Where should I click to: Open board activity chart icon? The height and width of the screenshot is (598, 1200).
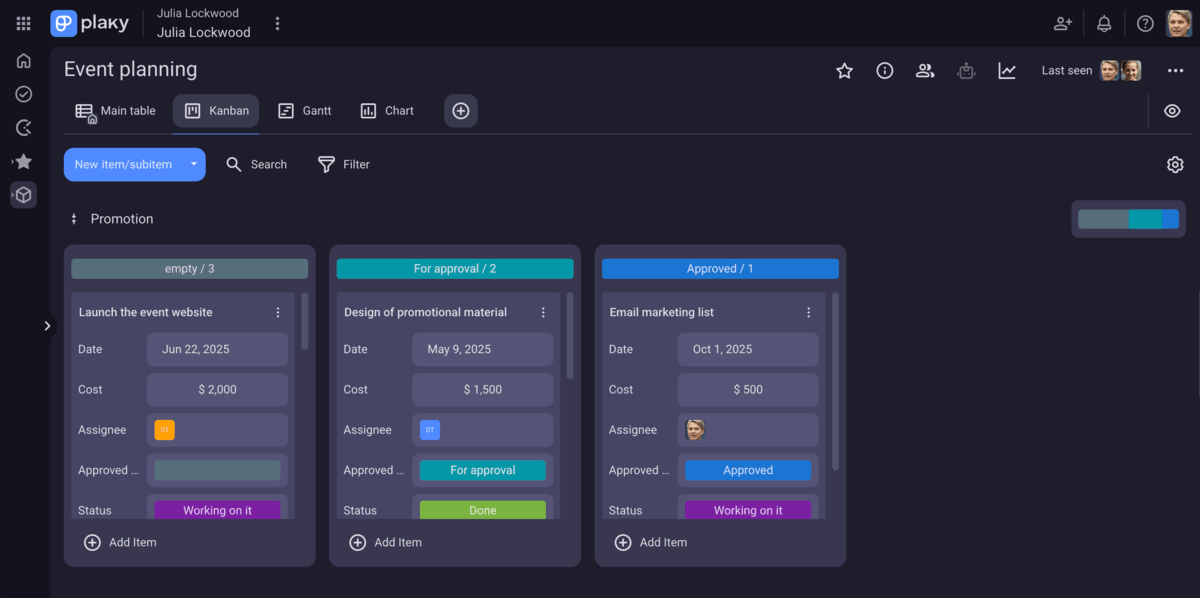1007,70
